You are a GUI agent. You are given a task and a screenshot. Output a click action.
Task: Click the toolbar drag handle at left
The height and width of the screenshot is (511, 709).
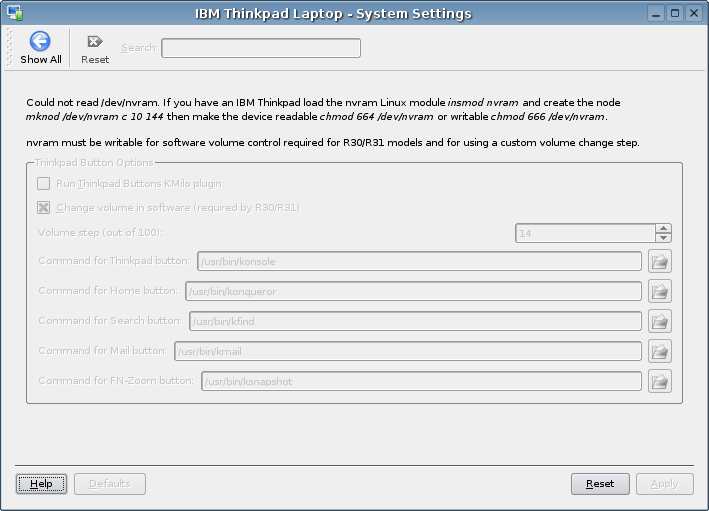10,47
